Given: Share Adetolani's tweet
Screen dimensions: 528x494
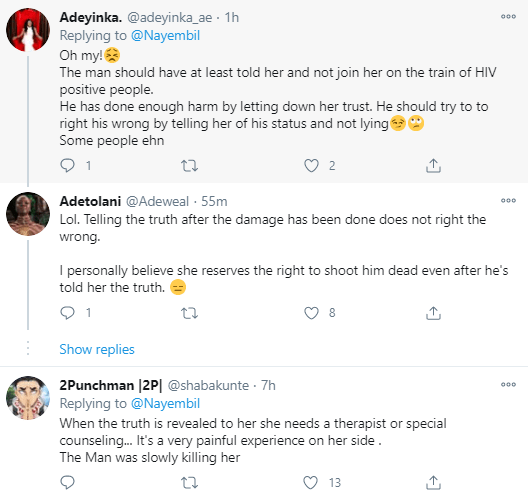Looking at the screenshot, I should coord(433,313).
